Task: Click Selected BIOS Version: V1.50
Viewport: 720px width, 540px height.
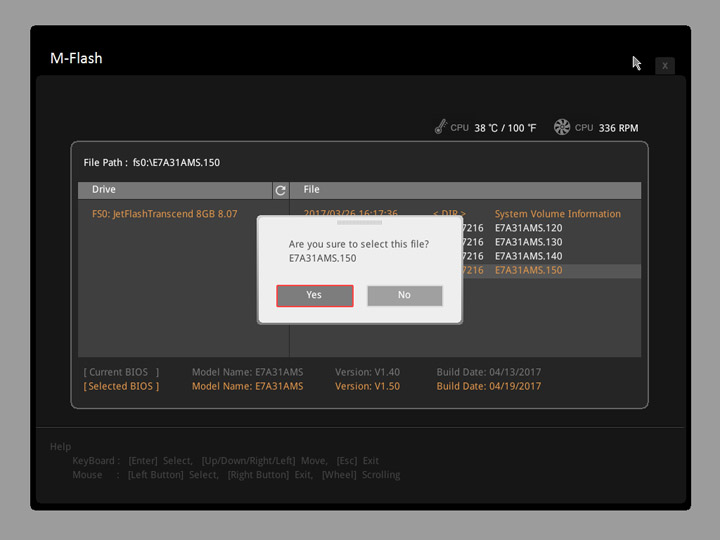Action: click(x=367, y=386)
